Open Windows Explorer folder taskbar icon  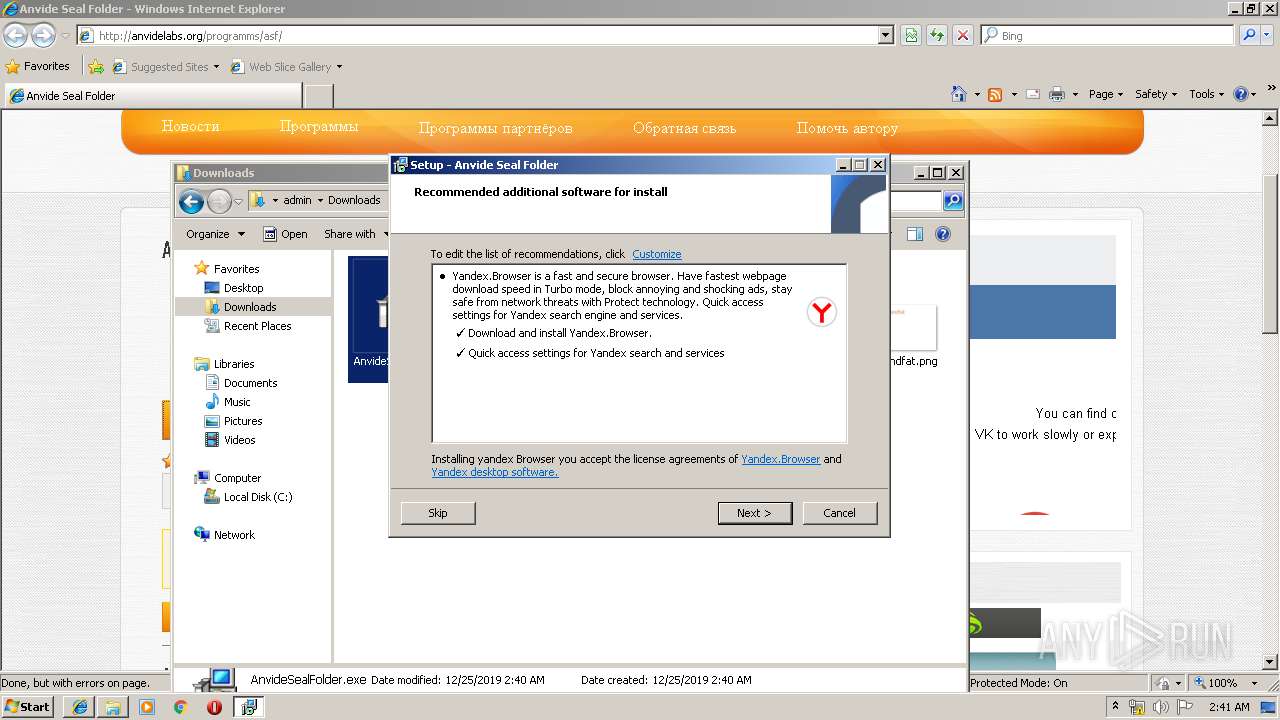tap(113, 707)
